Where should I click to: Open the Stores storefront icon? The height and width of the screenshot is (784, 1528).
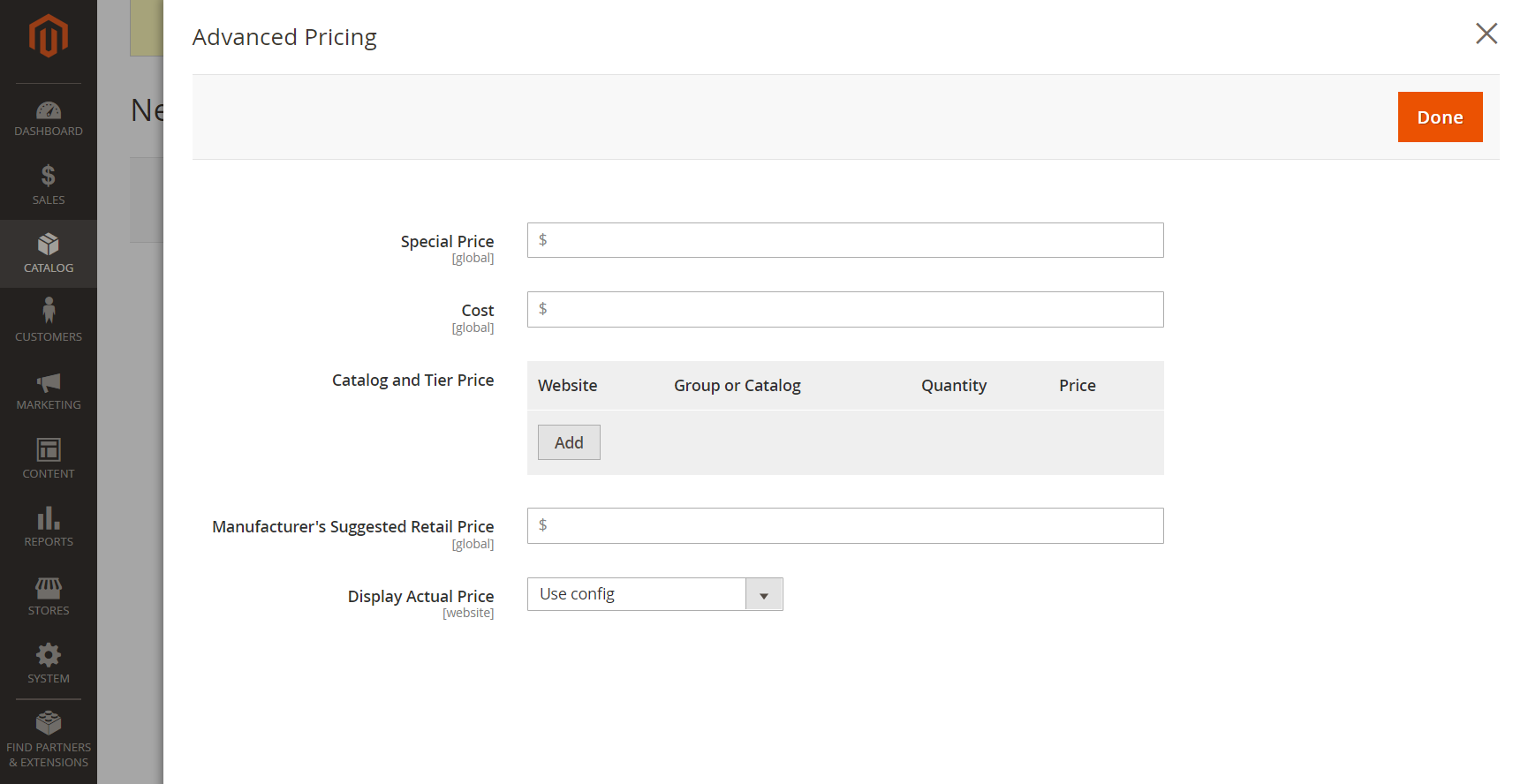(49, 587)
